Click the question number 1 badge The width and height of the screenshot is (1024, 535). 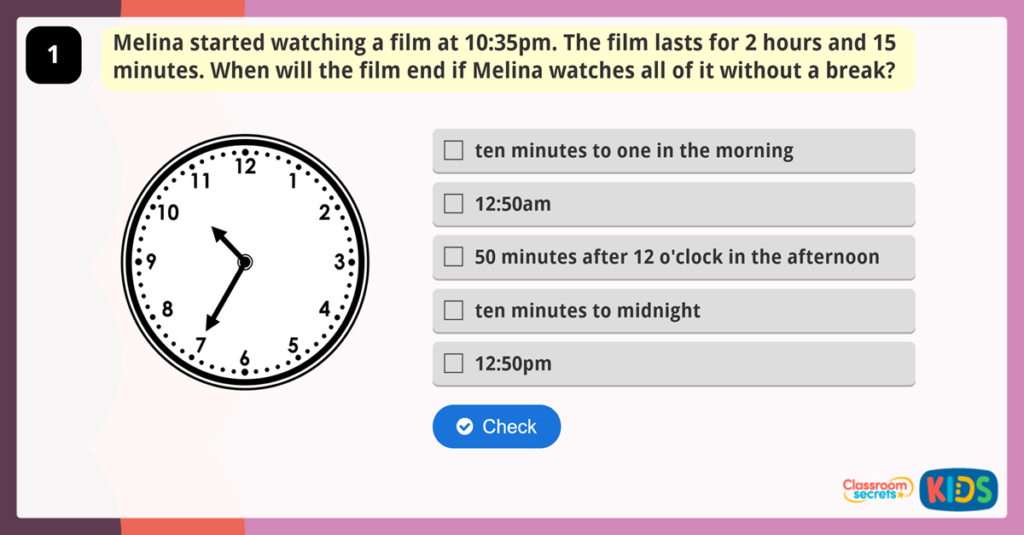coord(53,56)
